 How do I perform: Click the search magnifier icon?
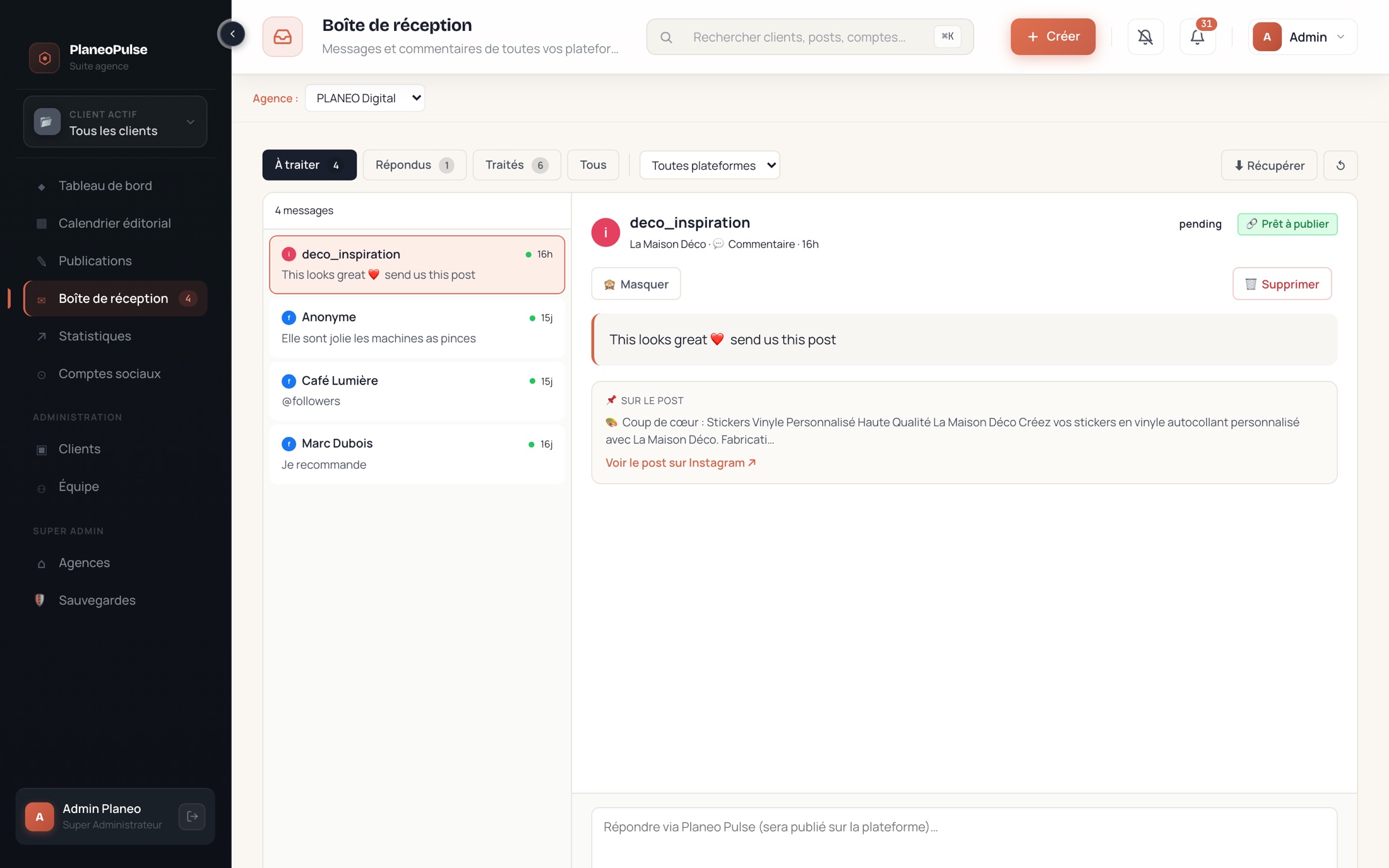(666, 37)
